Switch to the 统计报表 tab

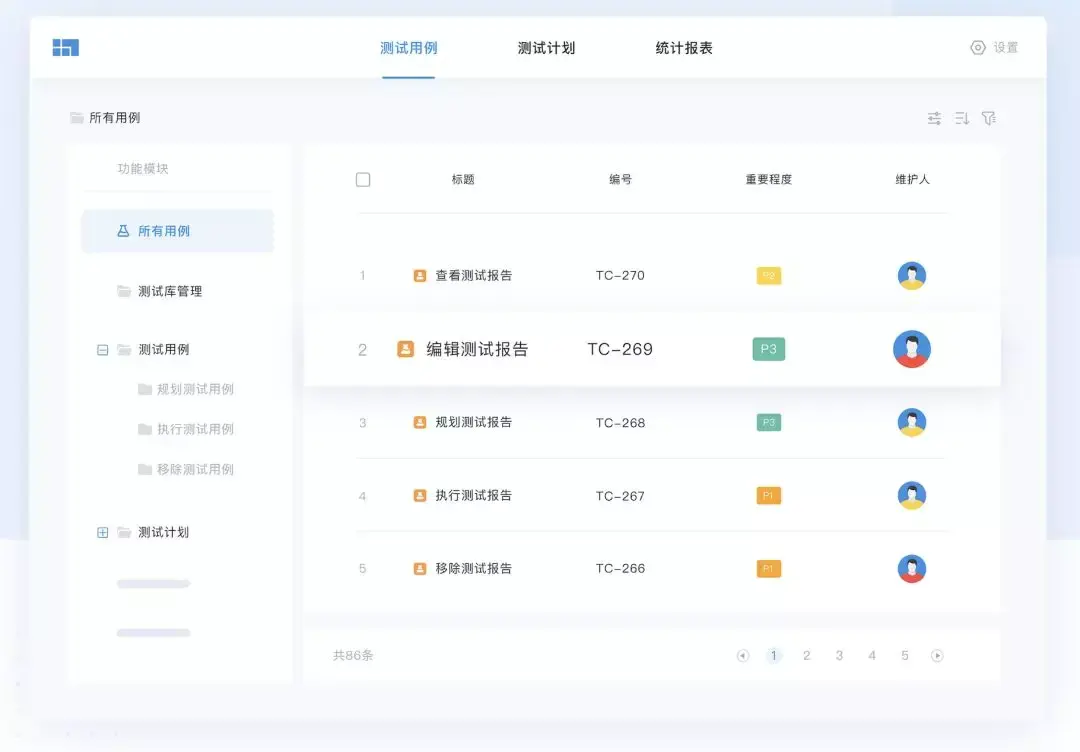point(684,48)
